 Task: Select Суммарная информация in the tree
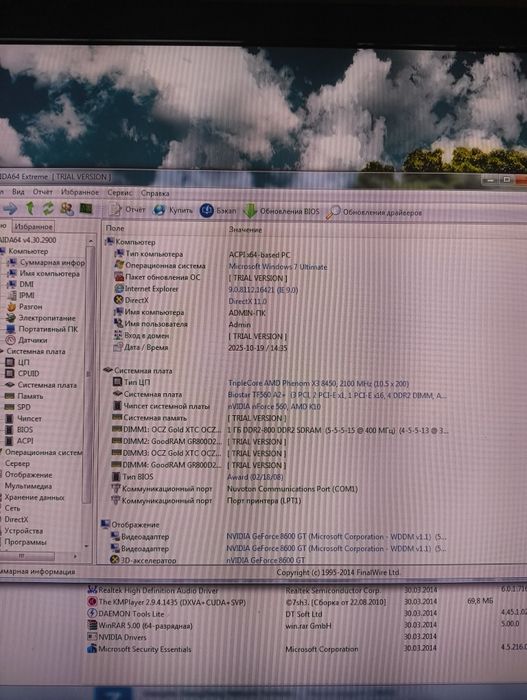pyautogui.click(x=46, y=262)
